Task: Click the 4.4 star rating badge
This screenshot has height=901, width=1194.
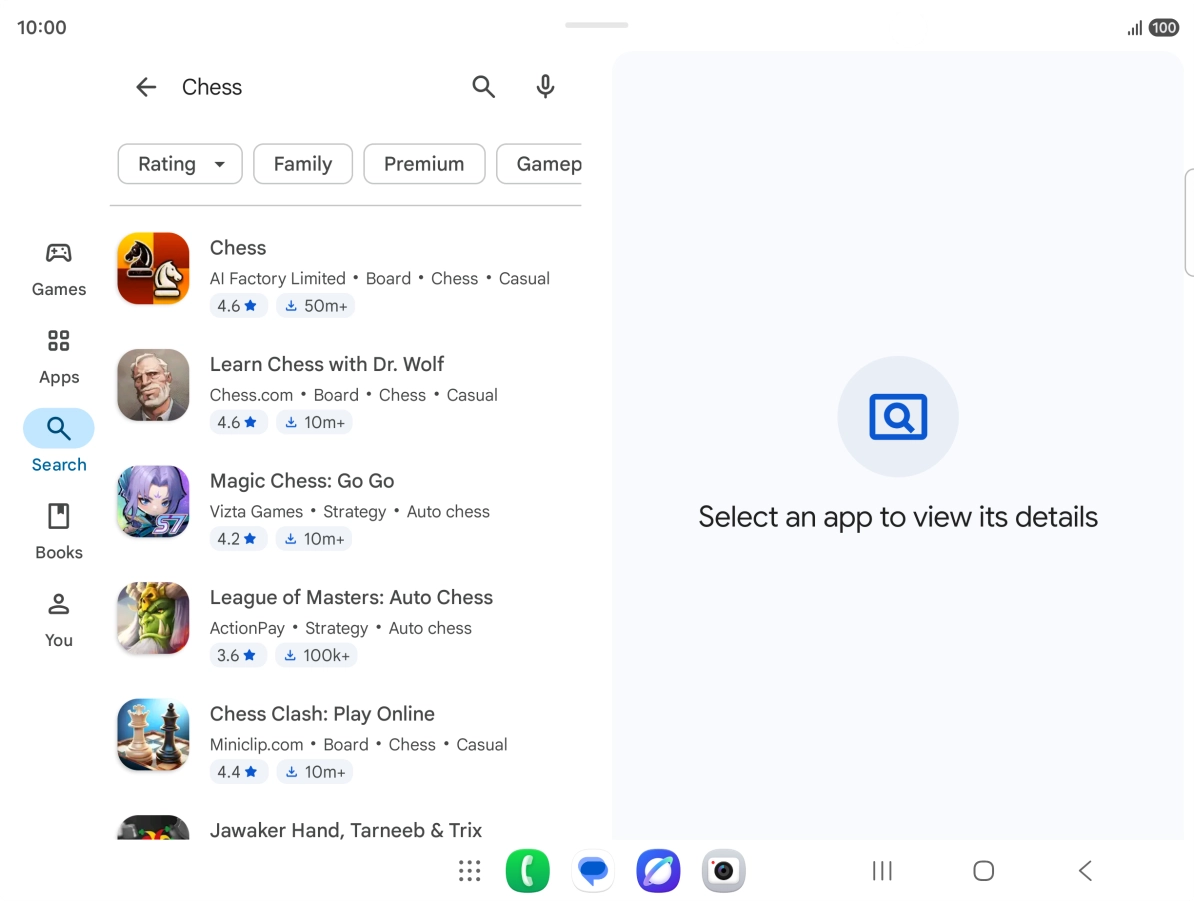Action: point(238,772)
